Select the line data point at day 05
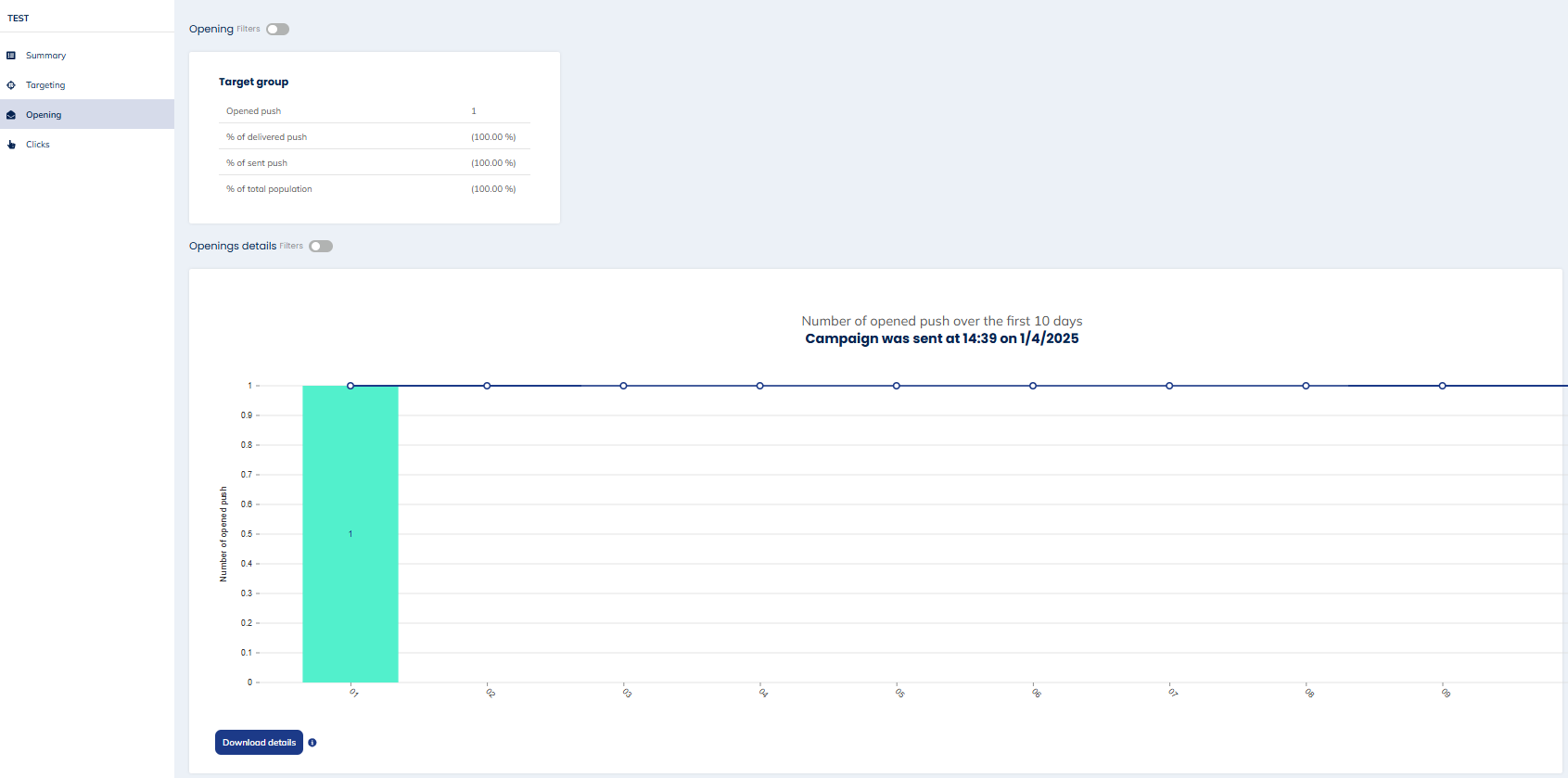The width and height of the screenshot is (1568, 778). pos(897,386)
